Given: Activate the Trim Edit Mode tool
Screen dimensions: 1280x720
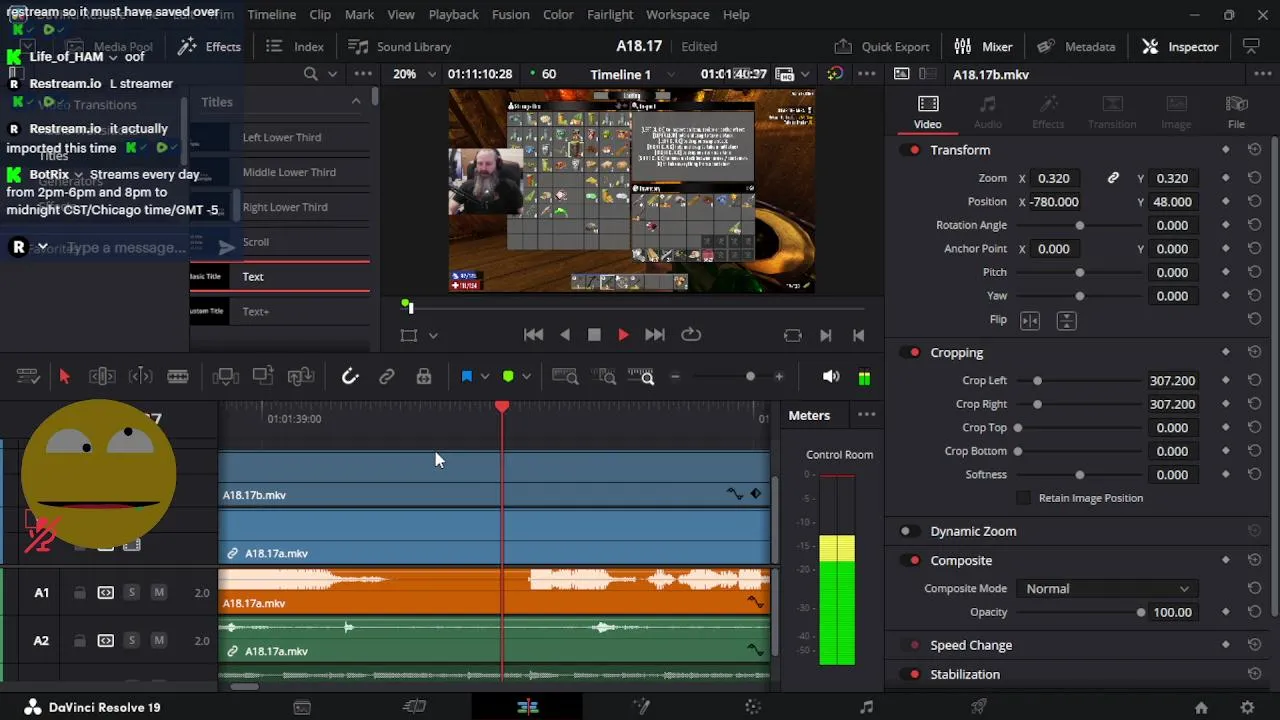Looking at the screenshot, I should tap(102, 376).
